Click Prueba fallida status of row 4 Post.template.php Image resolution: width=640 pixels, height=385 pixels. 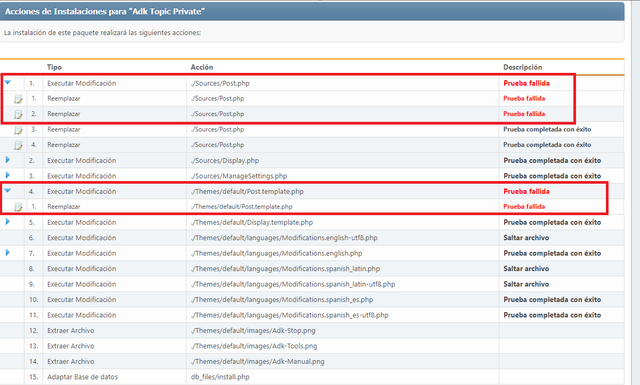pyautogui.click(x=526, y=191)
